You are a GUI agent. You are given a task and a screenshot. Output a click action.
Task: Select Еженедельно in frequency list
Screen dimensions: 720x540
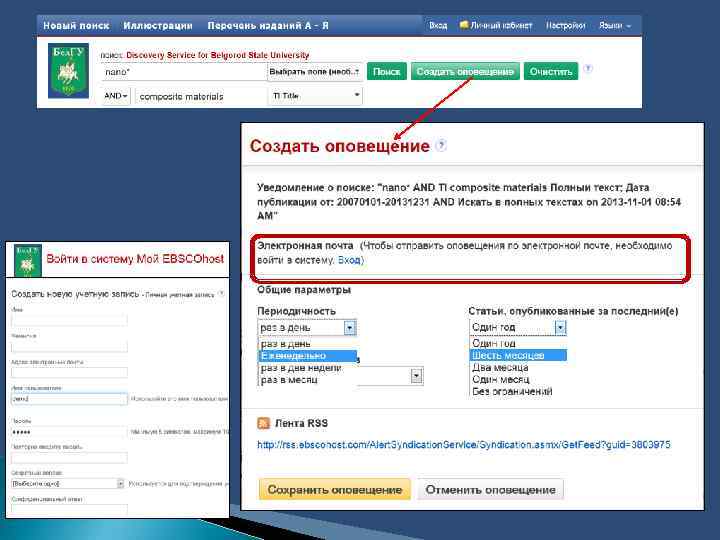point(308,355)
